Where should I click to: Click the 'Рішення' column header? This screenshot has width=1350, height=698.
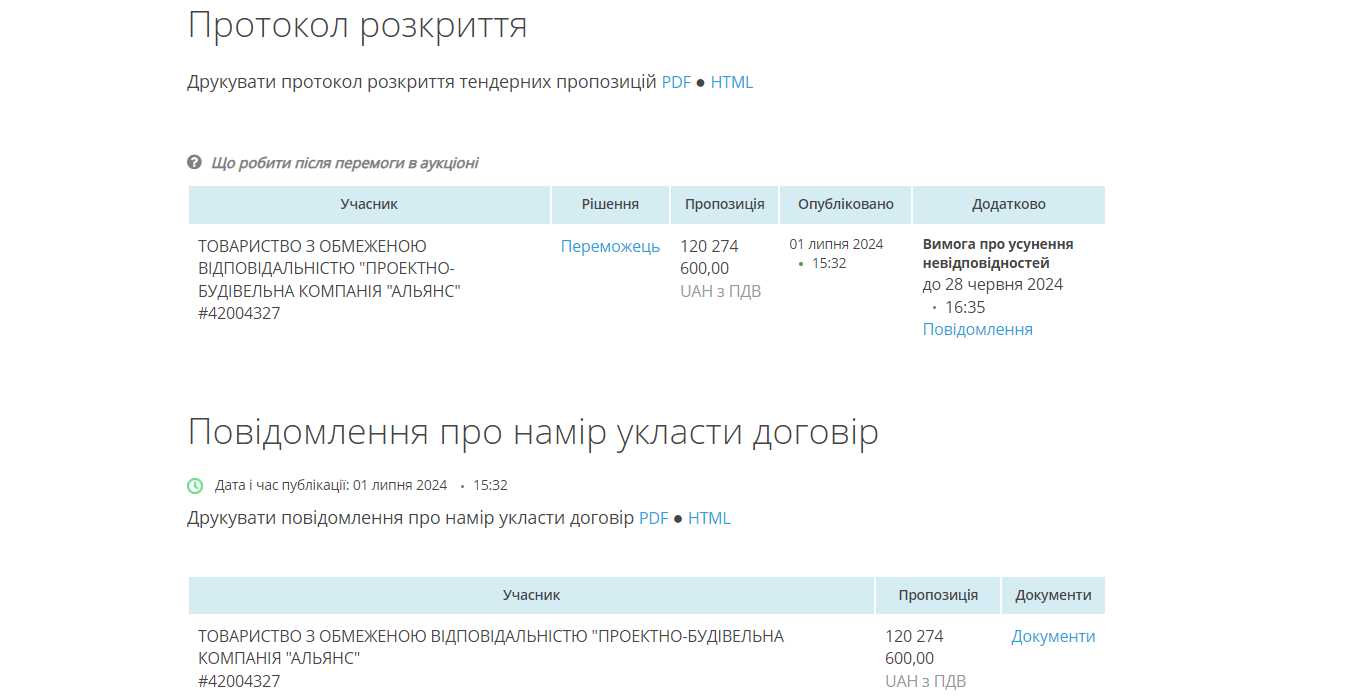click(610, 204)
